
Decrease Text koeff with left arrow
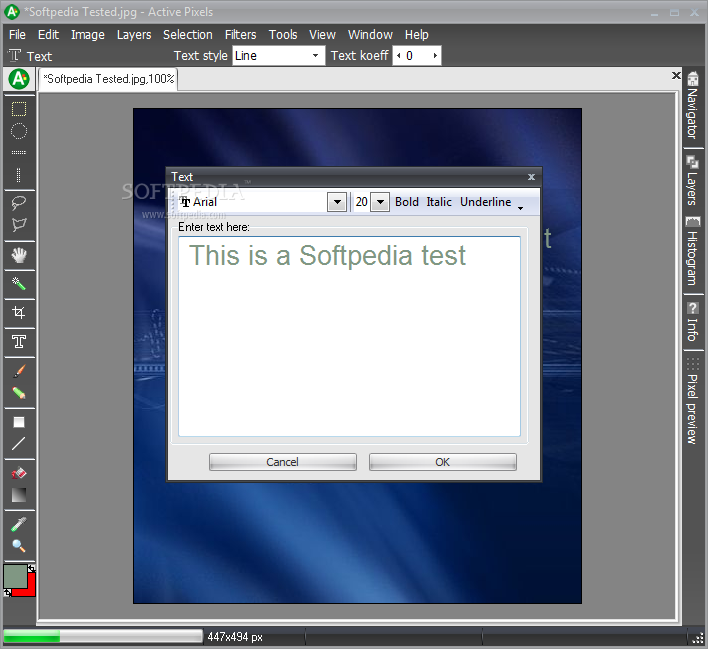pyautogui.click(x=399, y=56)
